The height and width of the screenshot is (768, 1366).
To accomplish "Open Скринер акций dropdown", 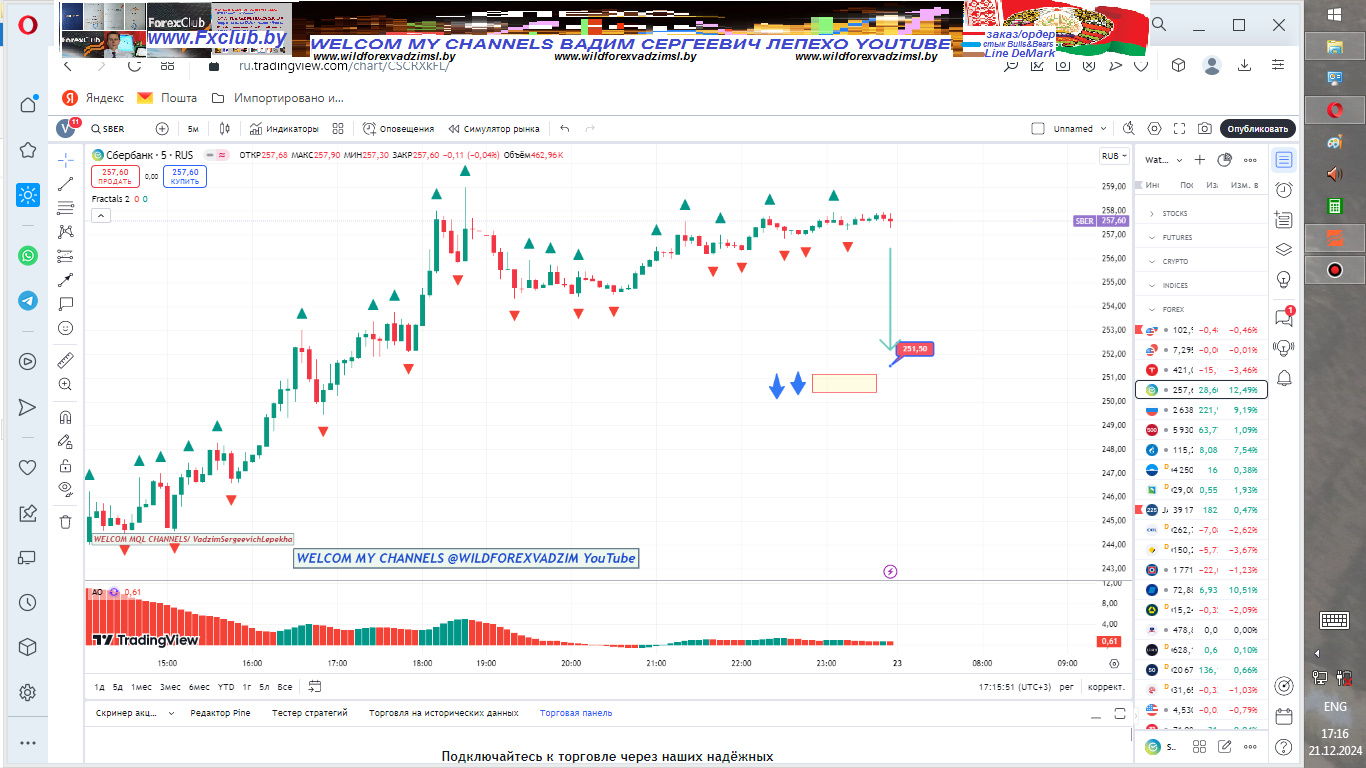I will (x=135, y=713).
